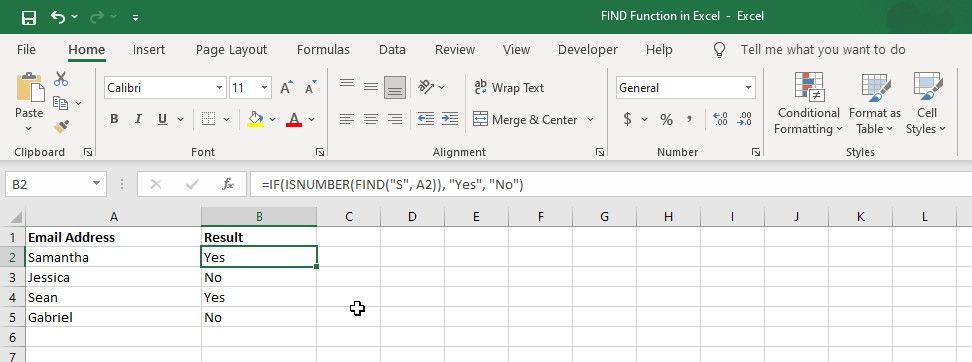972x362 pixels.
Task: Click Decrease Font Size icon
Action: (x=311, y=87)
